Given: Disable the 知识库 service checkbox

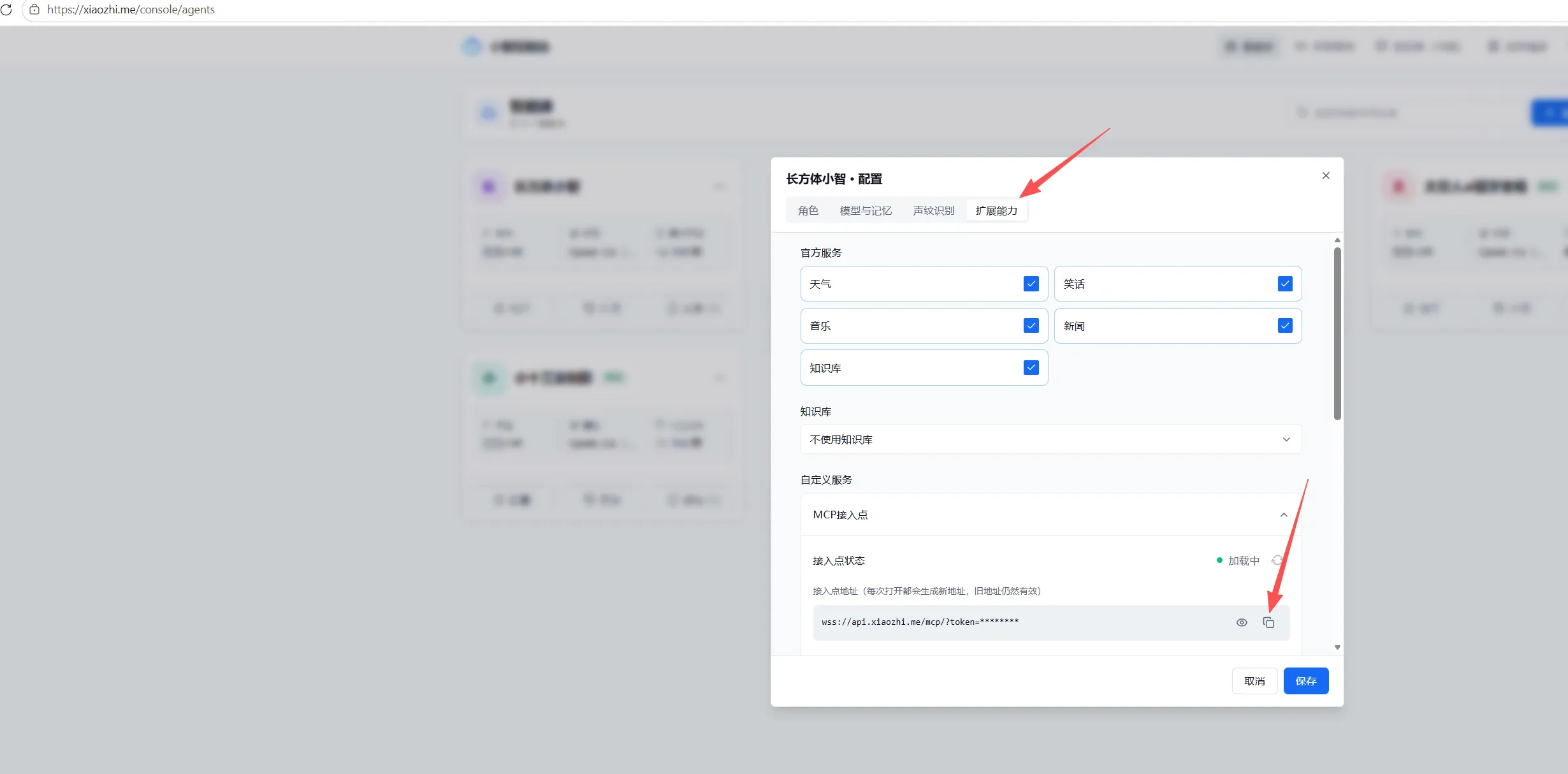Looking at the screenshot, I should 1031,367.
